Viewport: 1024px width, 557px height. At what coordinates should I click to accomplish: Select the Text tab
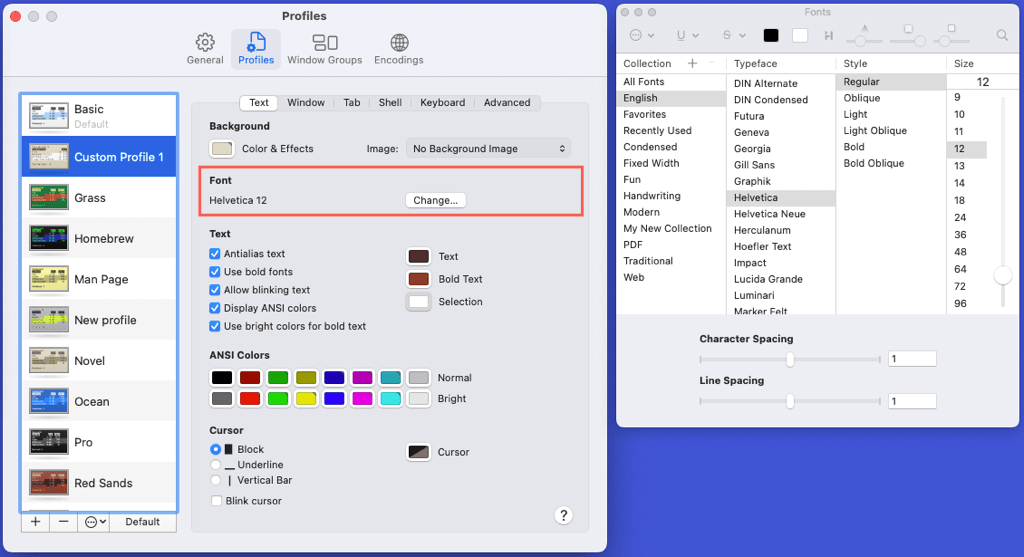259,103
